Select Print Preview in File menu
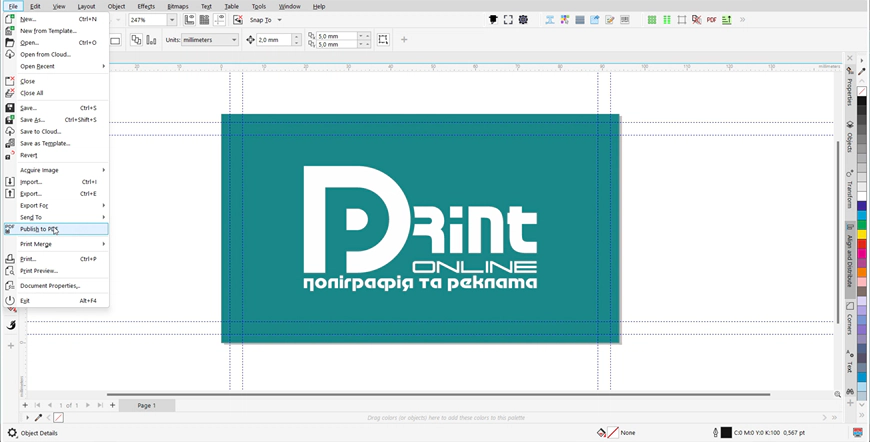The height and width of the screenshot is (442, 870). click(x=56, y=271)
